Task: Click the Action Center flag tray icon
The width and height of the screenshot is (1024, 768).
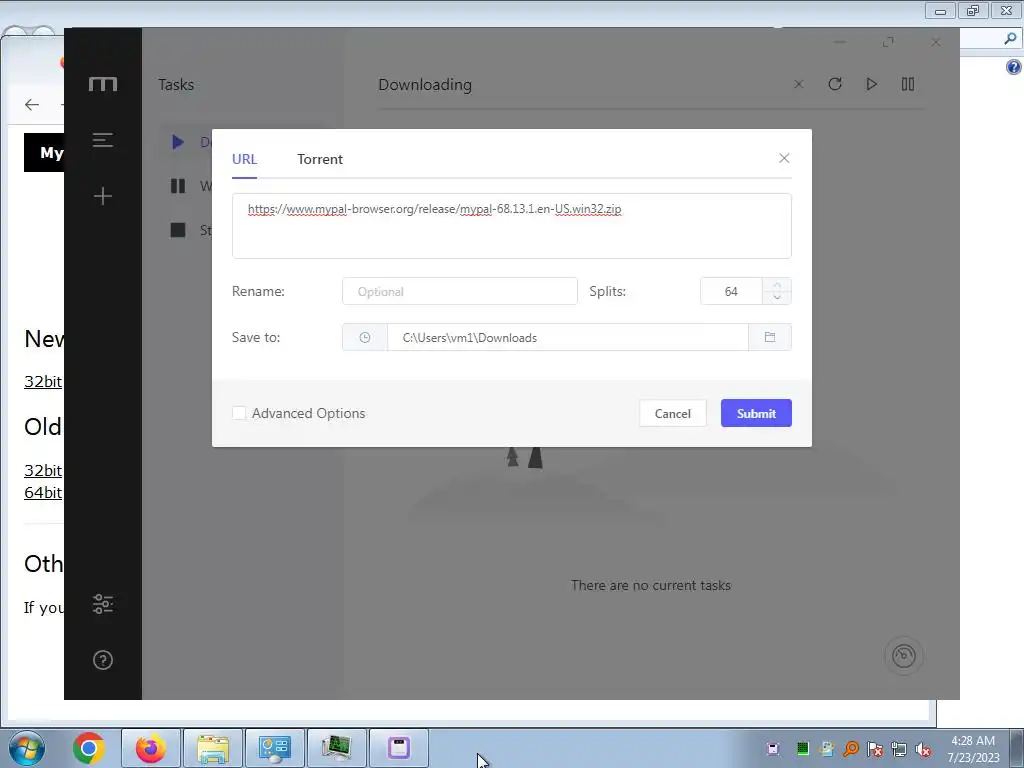Action: (874, 749)
